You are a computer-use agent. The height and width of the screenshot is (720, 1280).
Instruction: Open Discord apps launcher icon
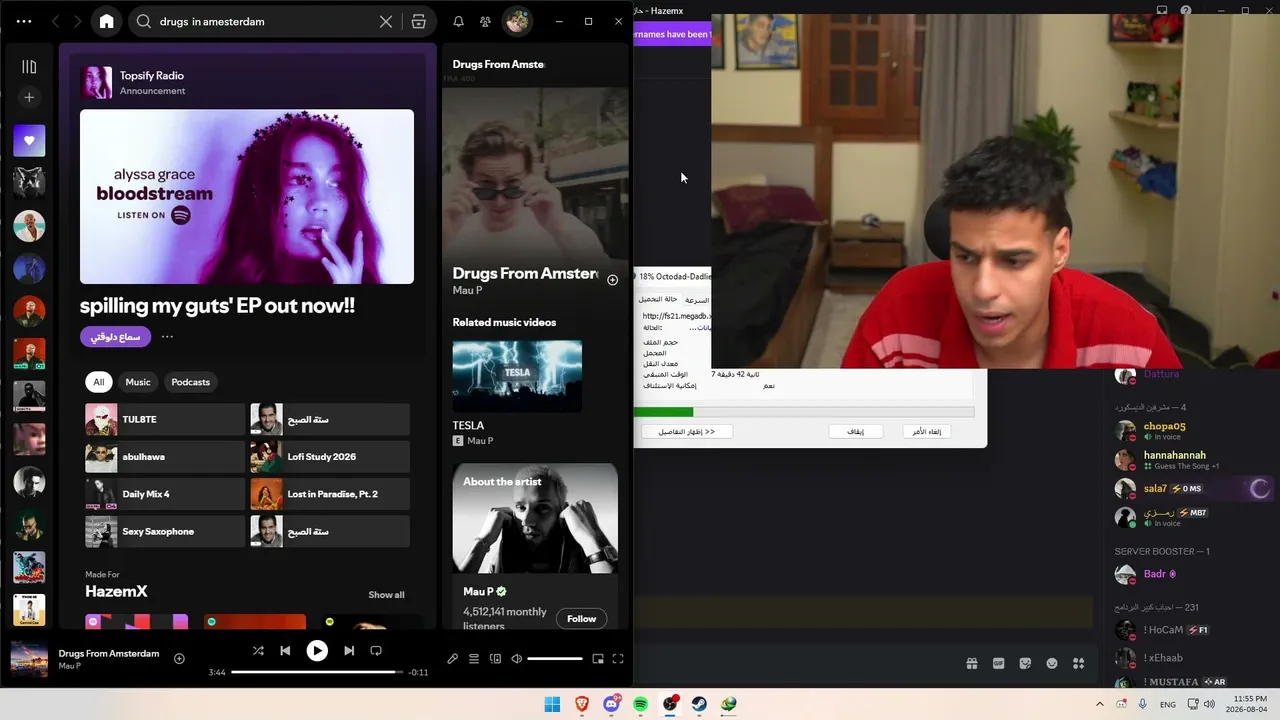(x=1078, y=663)
